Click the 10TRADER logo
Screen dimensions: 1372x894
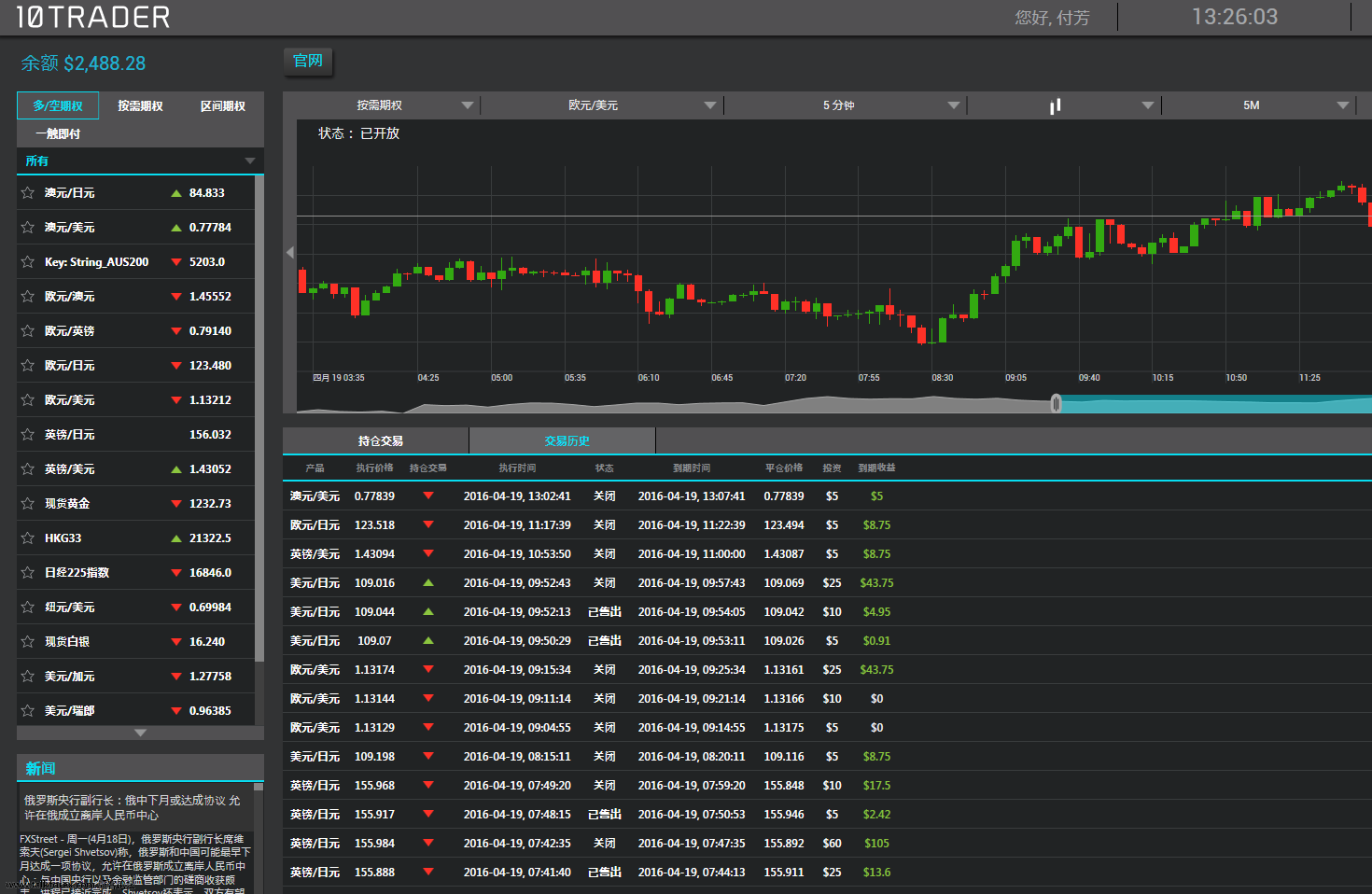[x=93, y=17]
